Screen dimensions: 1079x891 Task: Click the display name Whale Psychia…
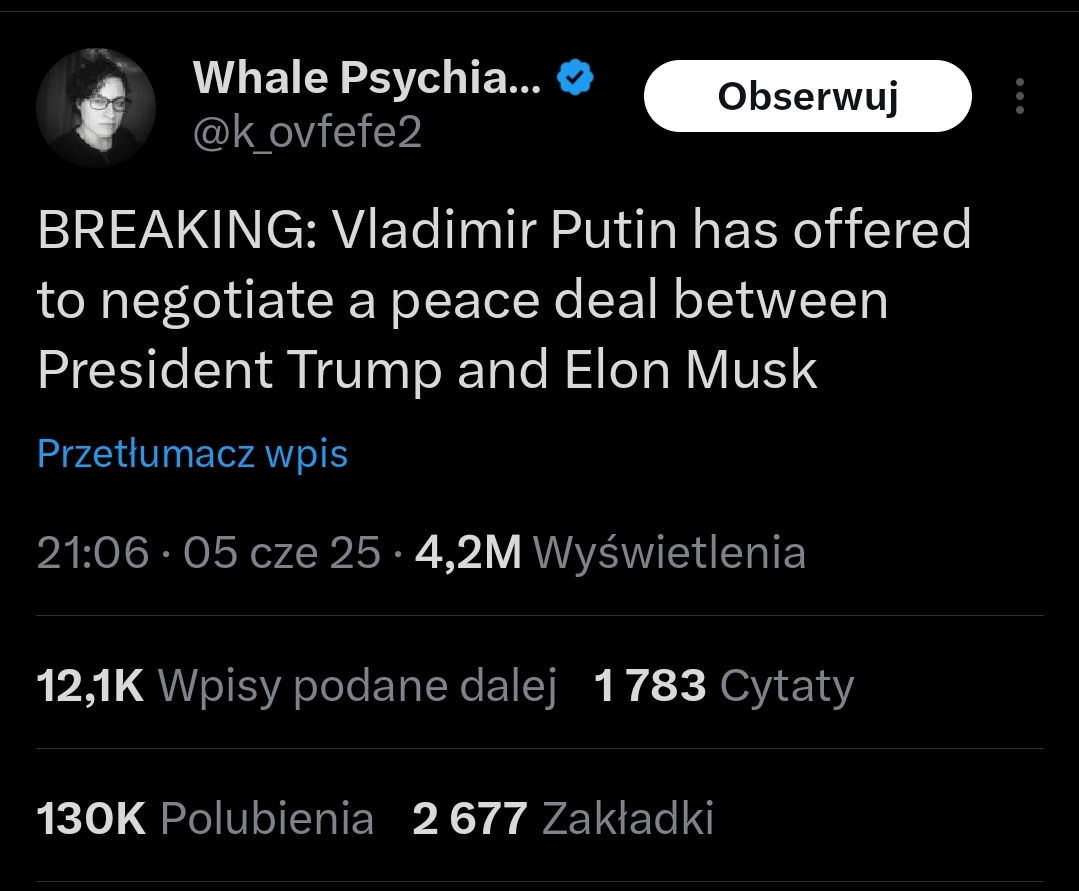[366, 78]
